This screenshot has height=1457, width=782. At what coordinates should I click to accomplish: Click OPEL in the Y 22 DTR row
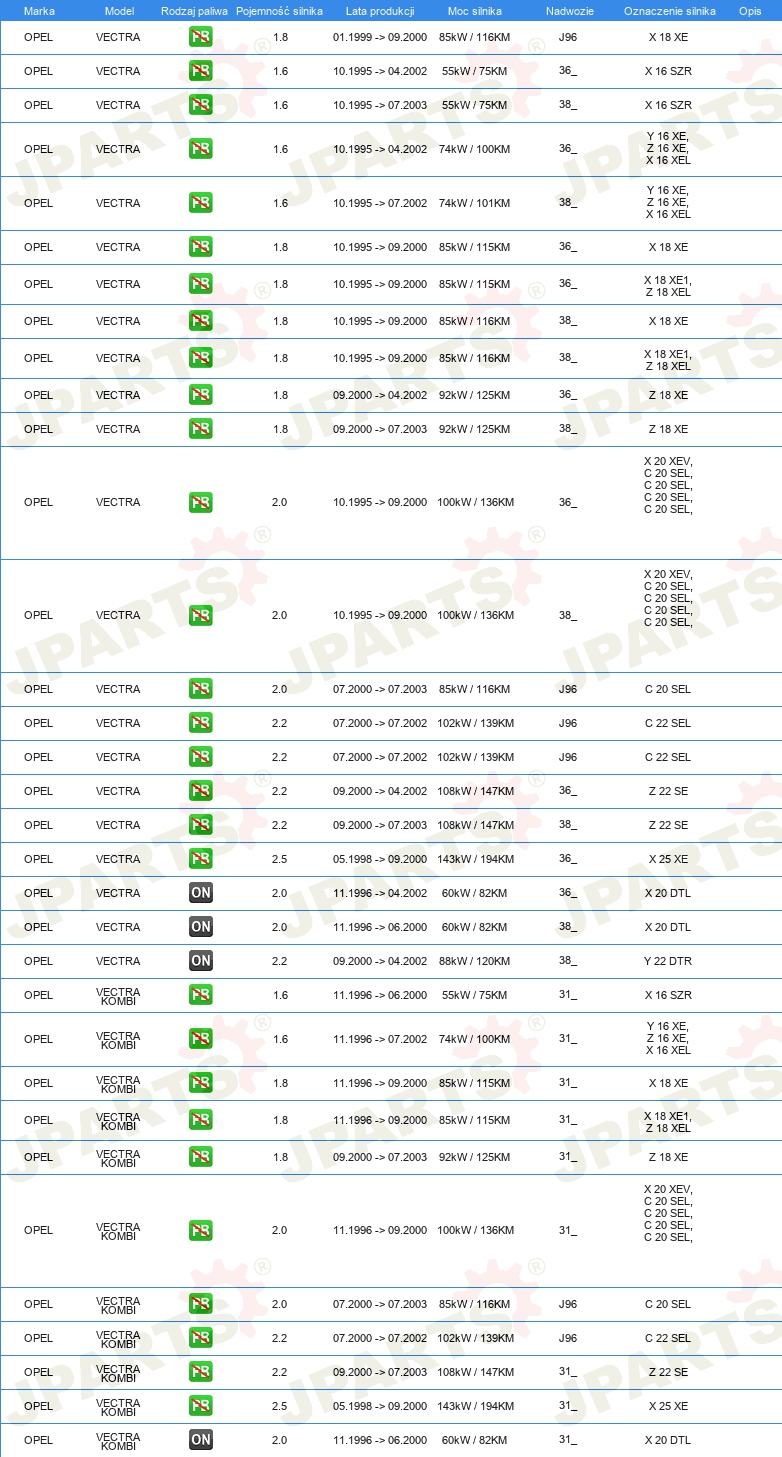(38, 961)
